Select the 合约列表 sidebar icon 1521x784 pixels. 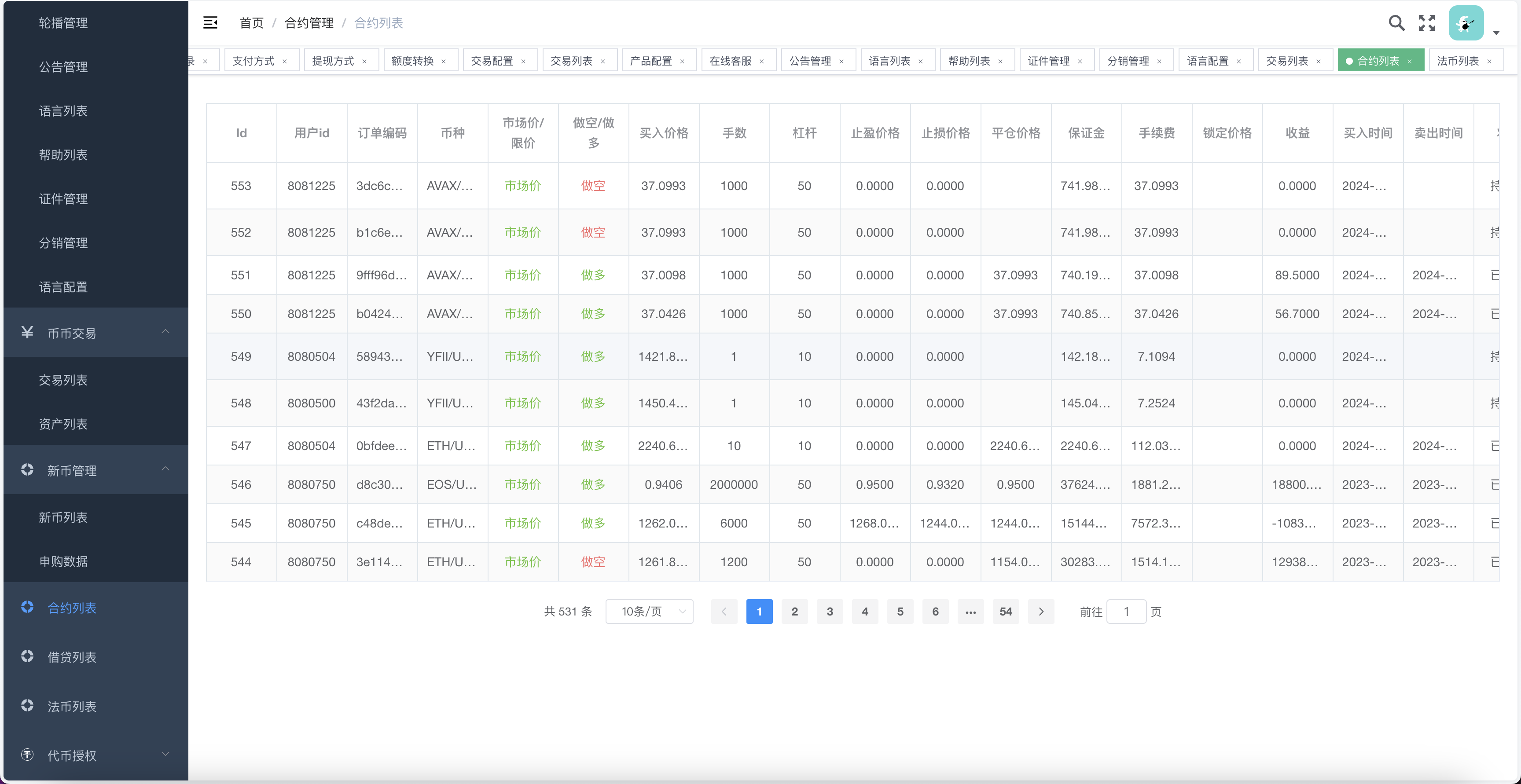click(26, 608)
